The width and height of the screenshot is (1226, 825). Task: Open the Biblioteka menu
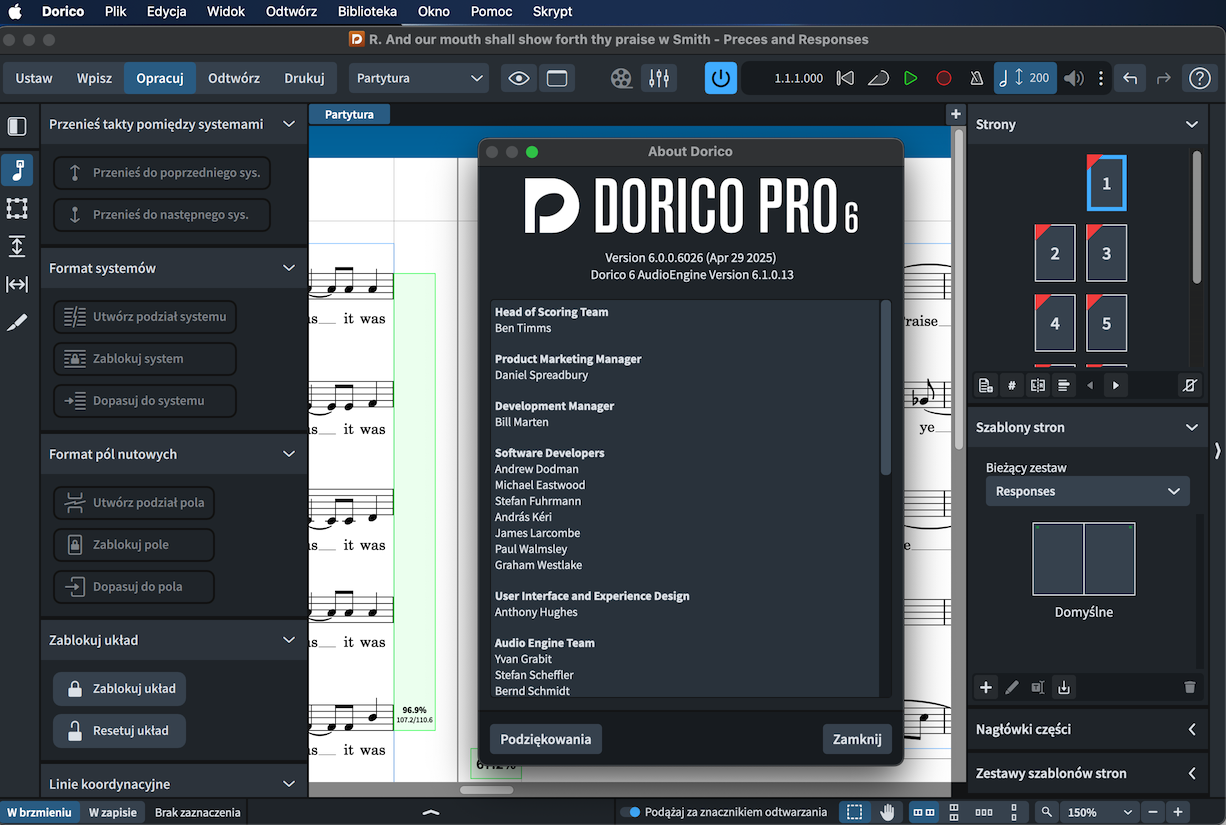[367, 11]
